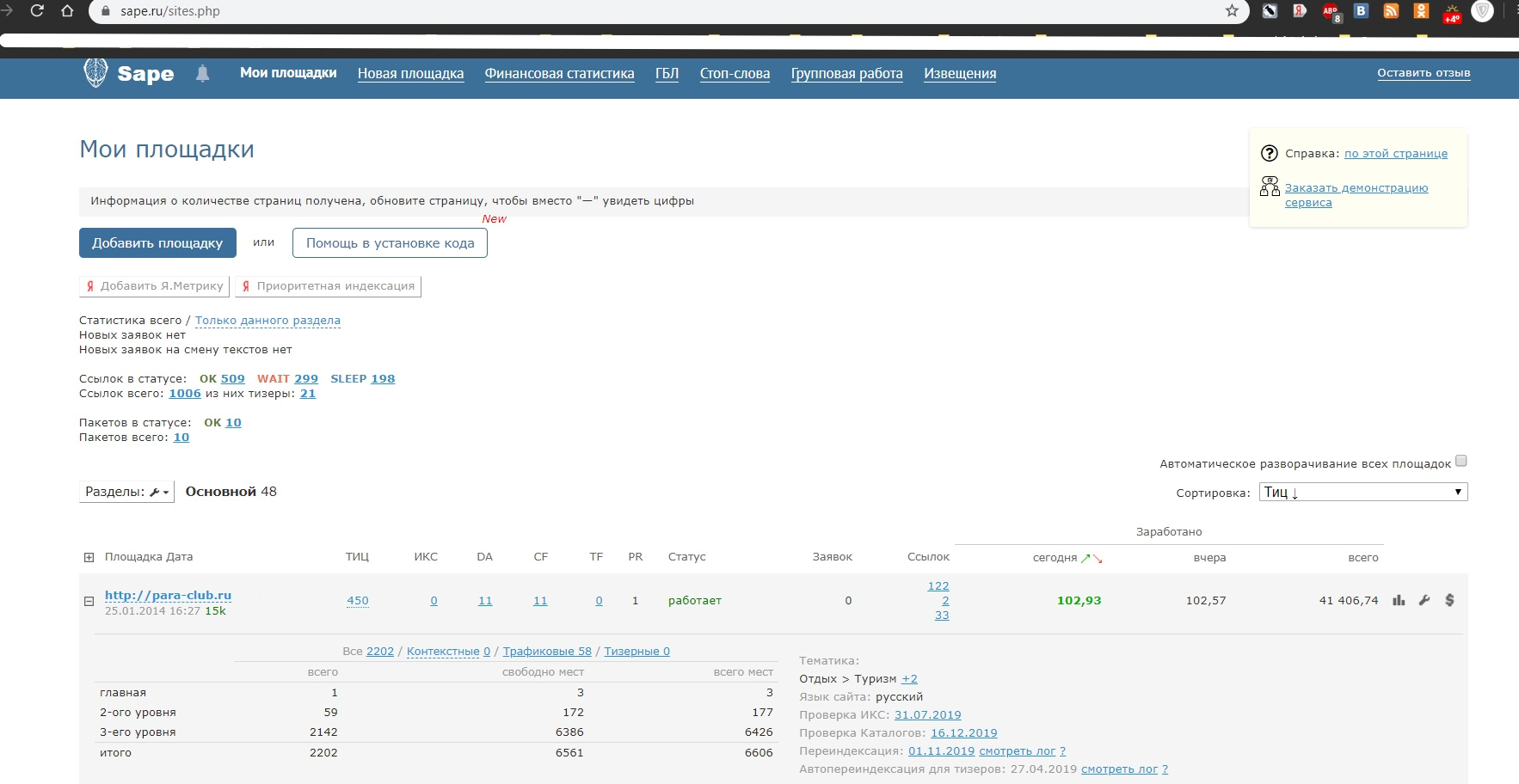
Task: Click the +2 topics link after Туризм
Action: (x=909, y=679)
